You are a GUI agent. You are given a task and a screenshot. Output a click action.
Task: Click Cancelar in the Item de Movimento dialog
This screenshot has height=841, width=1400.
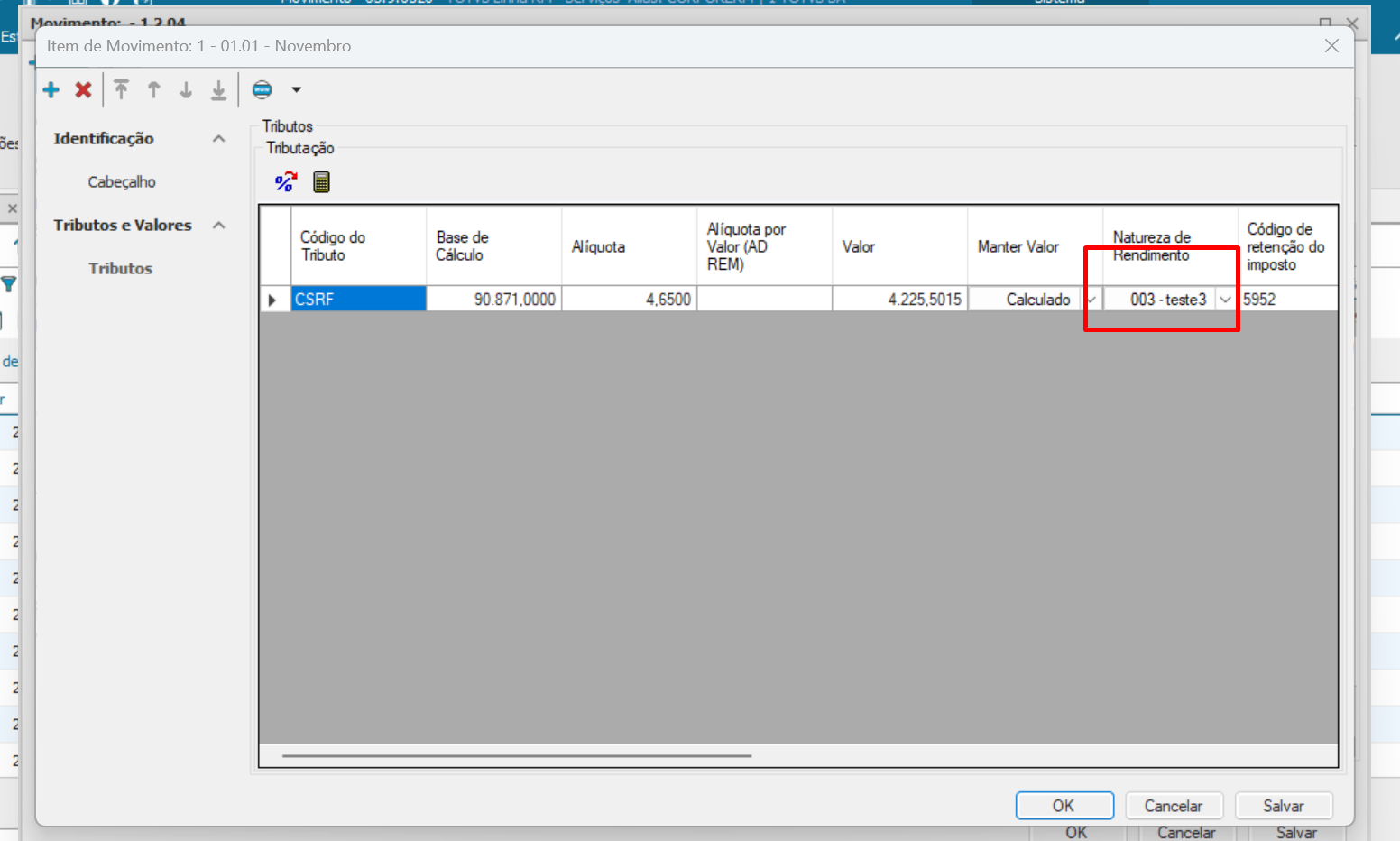coord(1174,806)
